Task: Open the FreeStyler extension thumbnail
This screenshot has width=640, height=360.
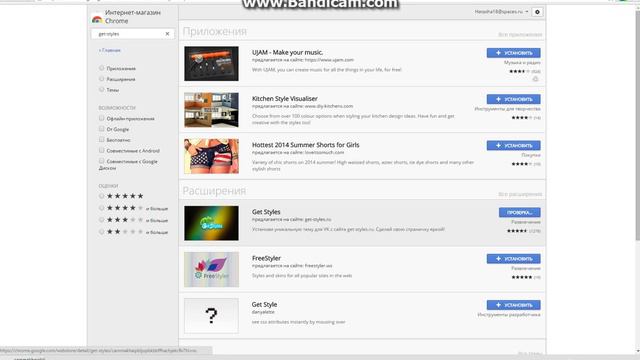Action: point(211,269)
